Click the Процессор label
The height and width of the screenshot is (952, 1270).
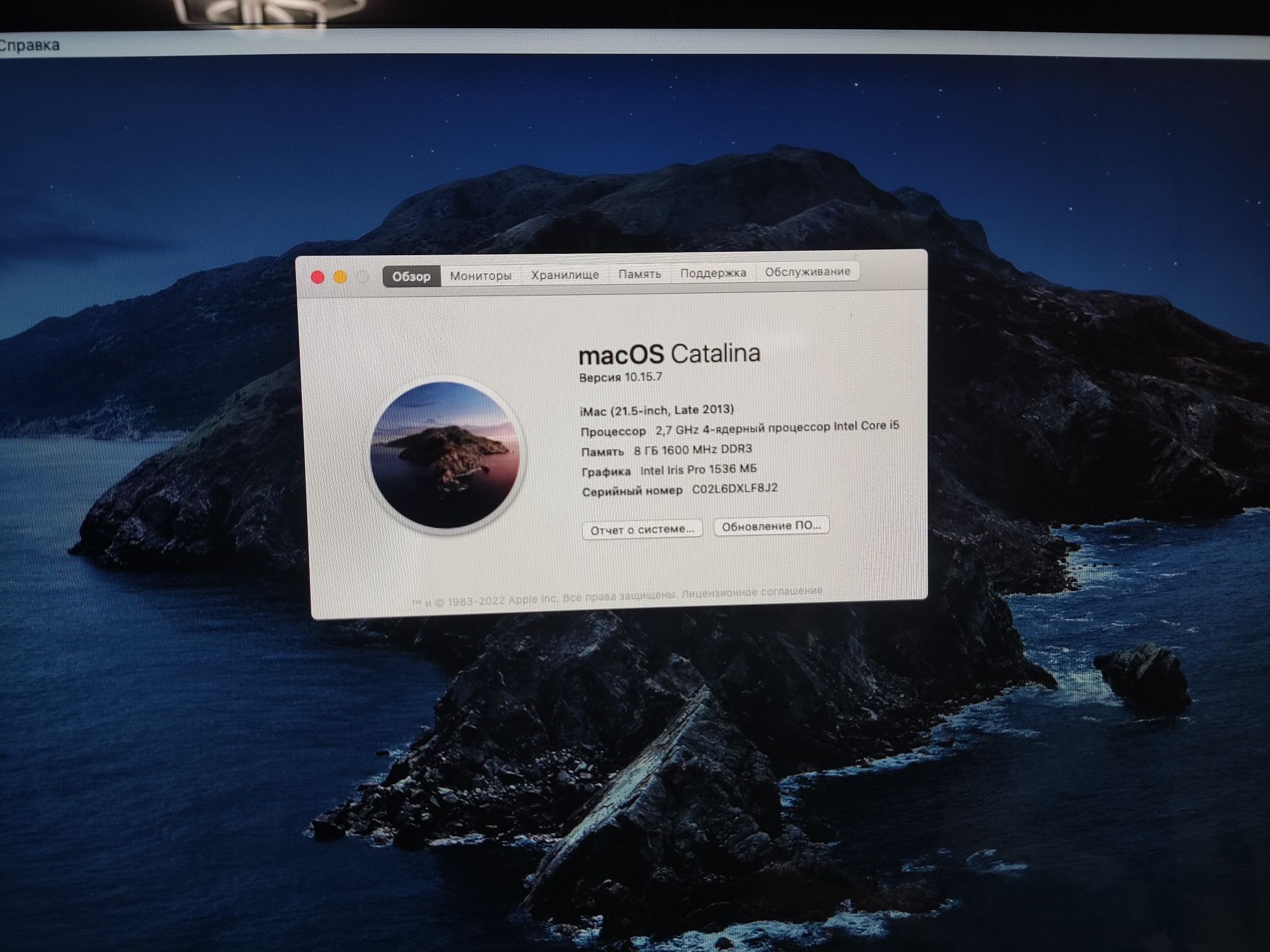click(x=613, y=432)
